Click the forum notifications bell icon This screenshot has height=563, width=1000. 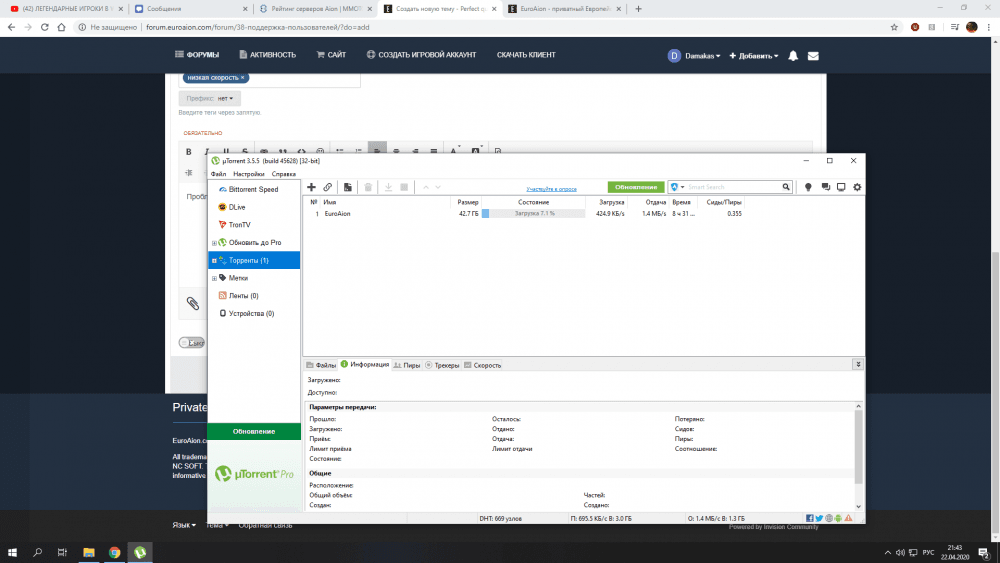(x=793, y=55)
